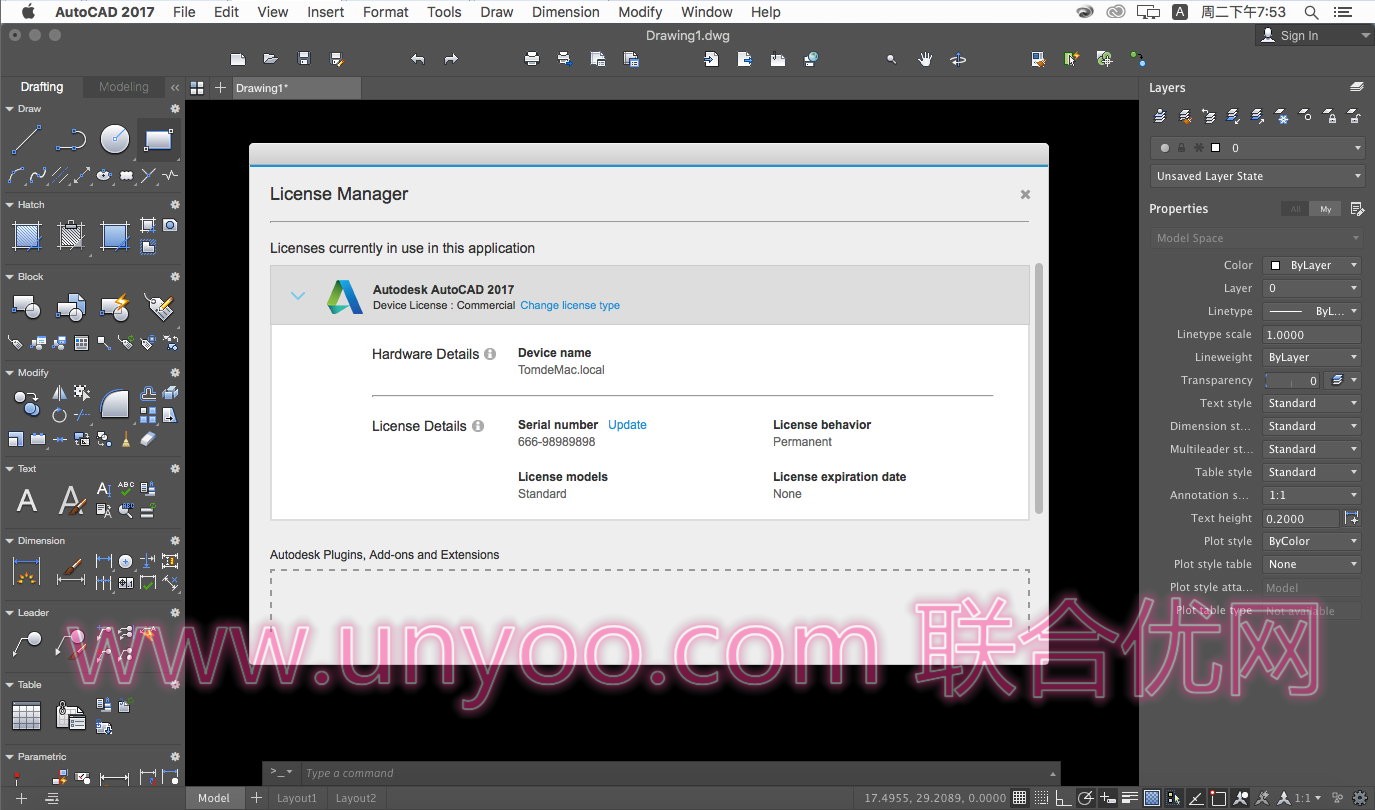The height and width of the screenshot is (810, 1375).
Task: Click the Change license type link
Action: tap(570, 306)
